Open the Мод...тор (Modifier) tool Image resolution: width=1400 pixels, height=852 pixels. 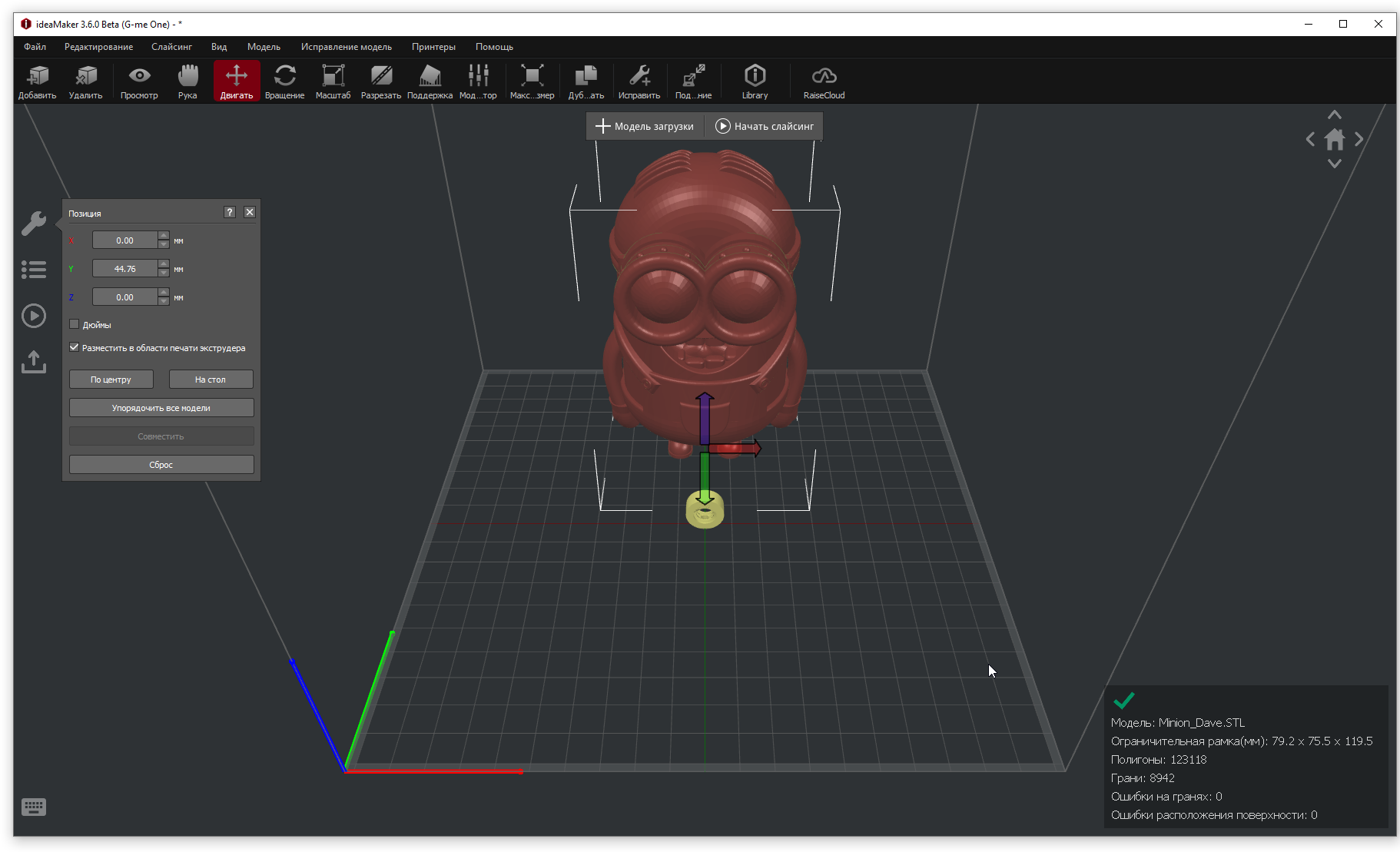pyautogui.click(x=478, y=81)
